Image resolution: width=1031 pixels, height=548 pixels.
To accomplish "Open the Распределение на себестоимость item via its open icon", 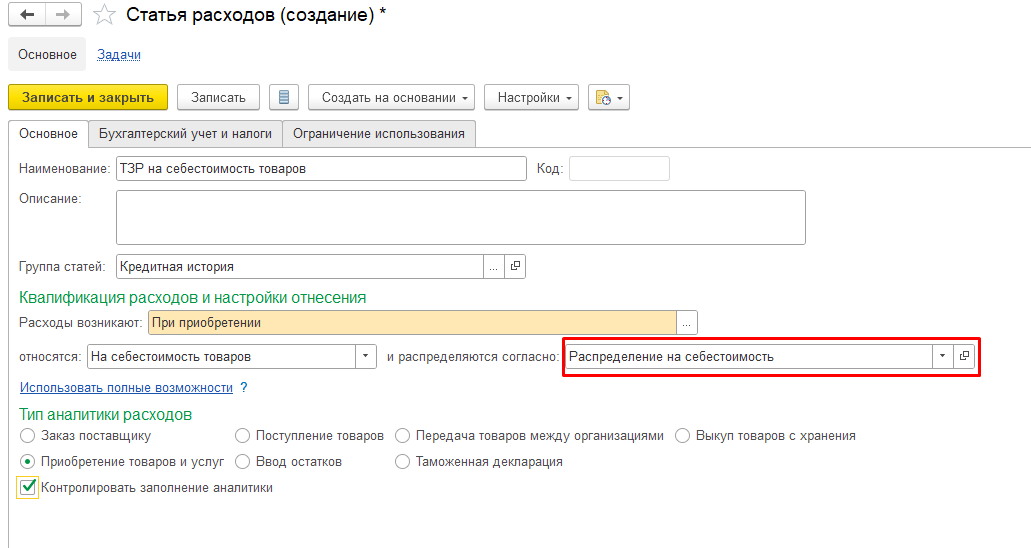I will 964,356.
